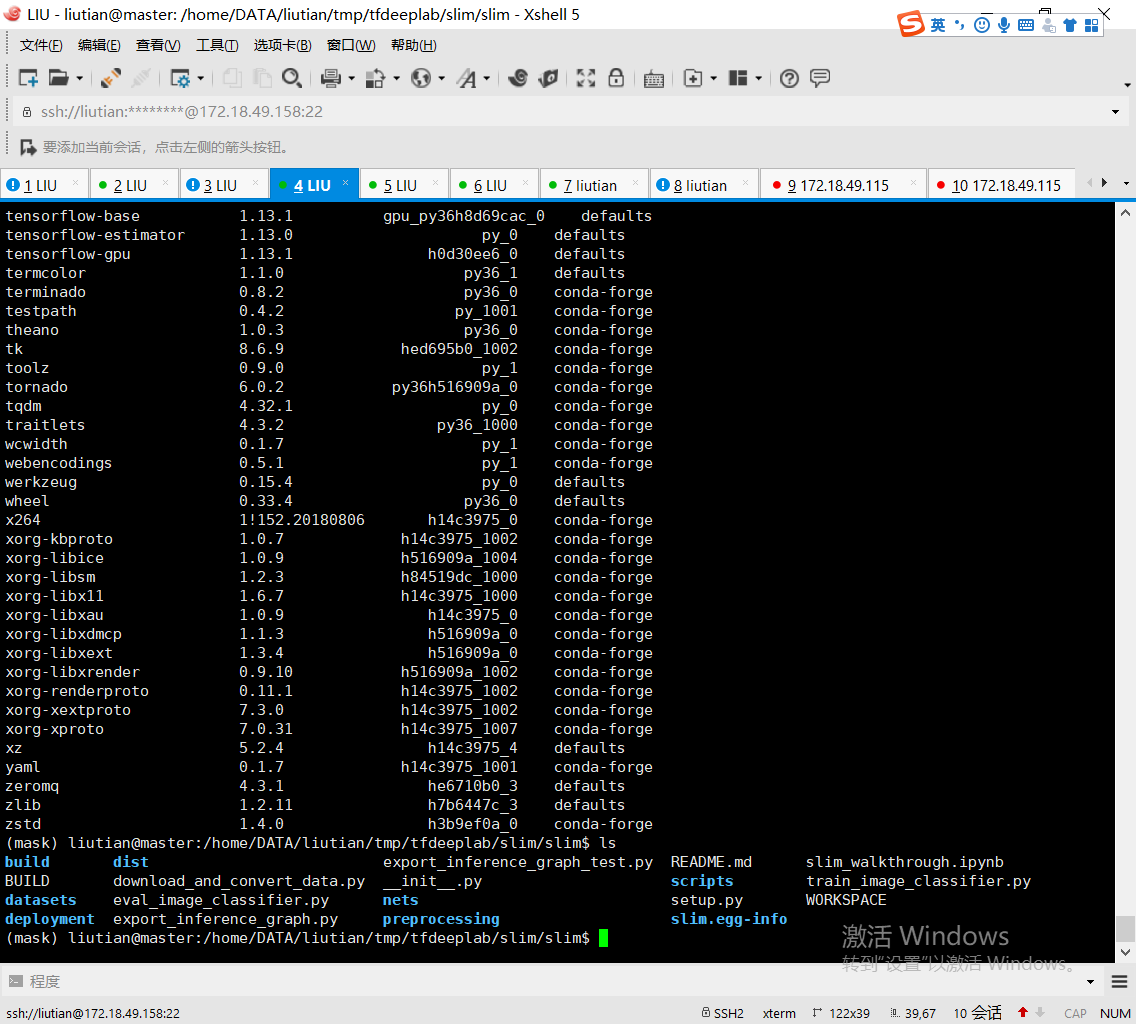The width and height of the screenshot is (1136, 1024).
Task: Click the Help question mark icon
Action: click(788, 78)
